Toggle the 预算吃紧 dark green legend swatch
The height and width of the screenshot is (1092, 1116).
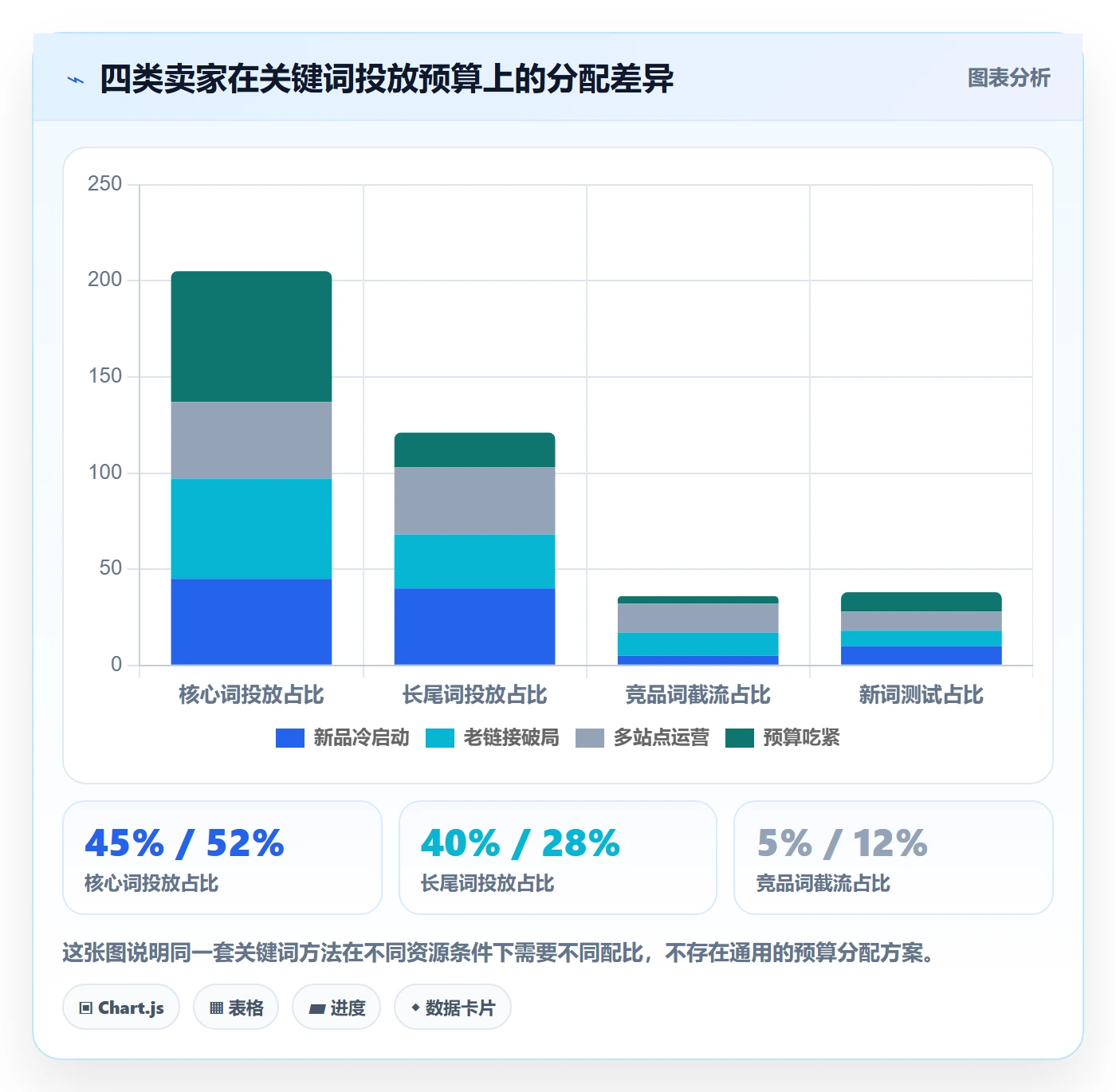point(740,738)
